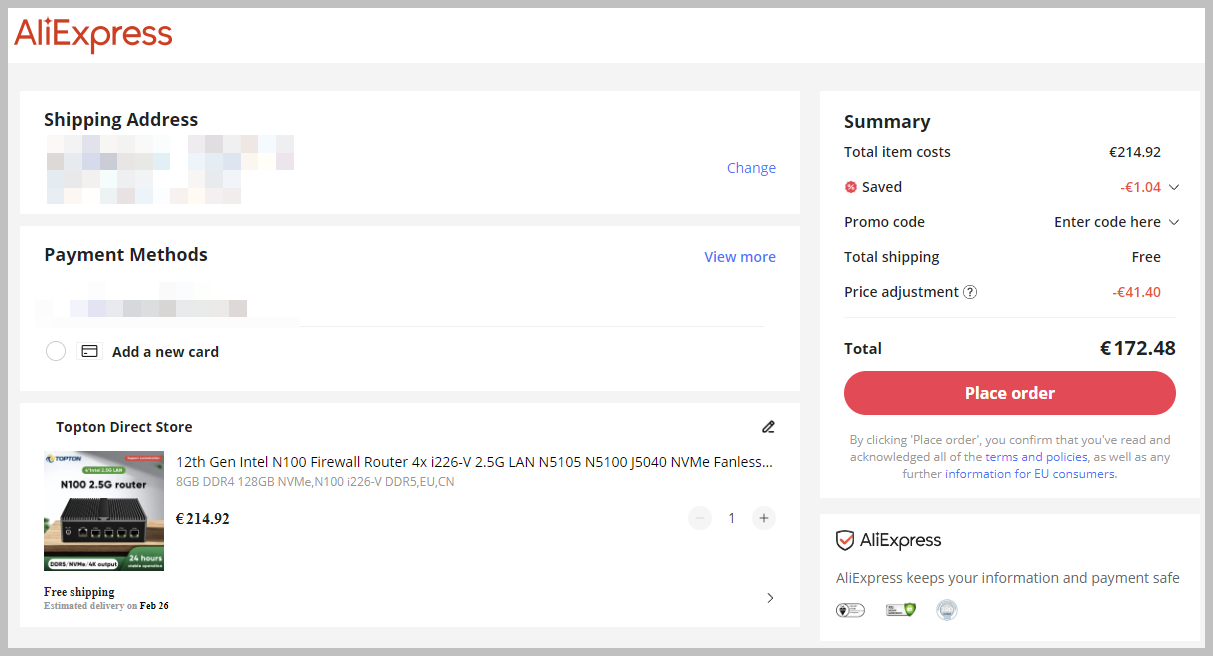Click Change shipping address link
The height and width of the screenshot is (656, 1213).
(751, 168)
